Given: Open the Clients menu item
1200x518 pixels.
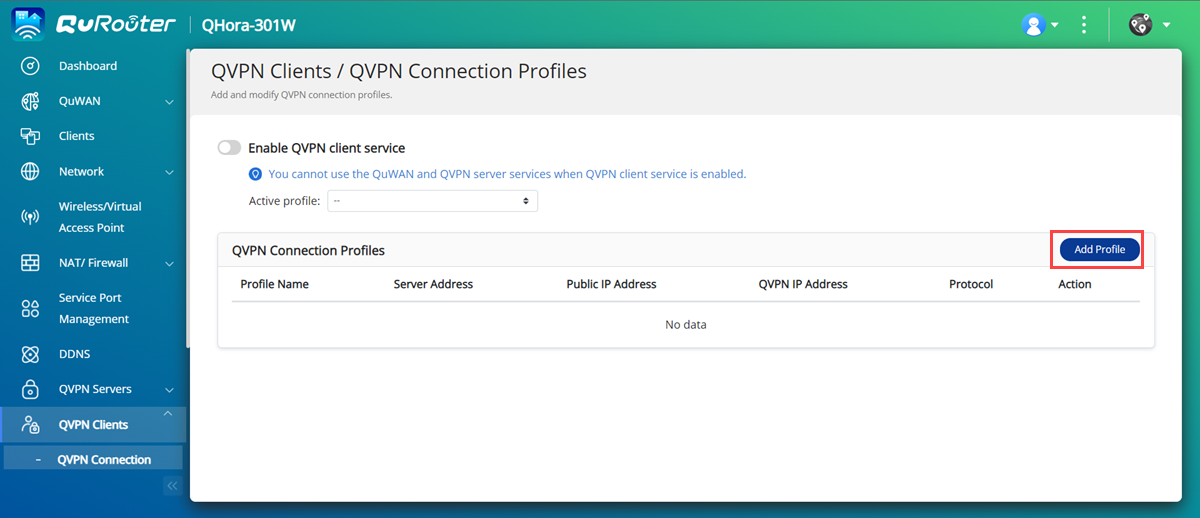Looking at the screenshot, I should (x=77, y=136).
